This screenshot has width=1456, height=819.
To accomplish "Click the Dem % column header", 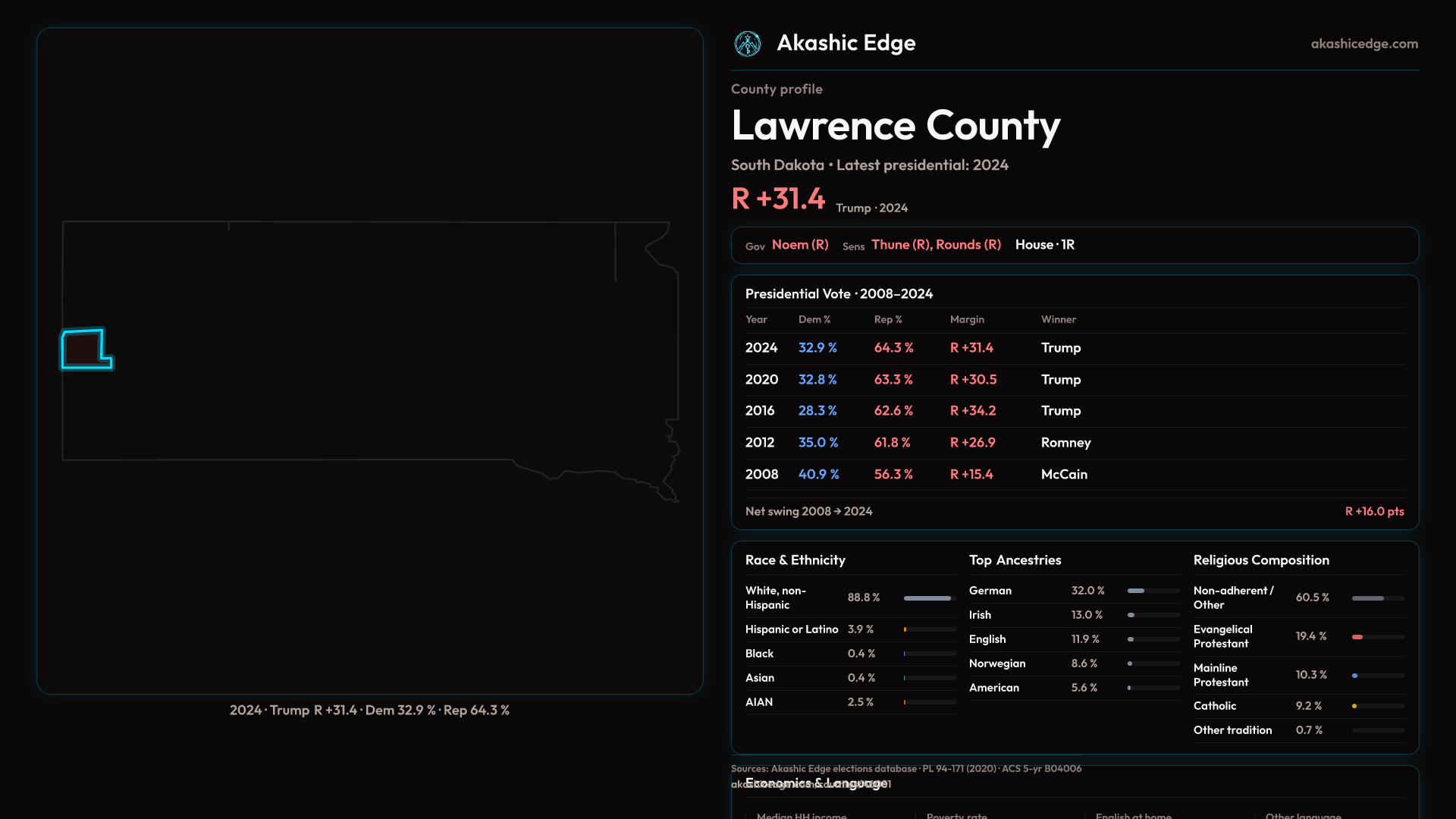I will pyautogui.click(x=814, y=320).
